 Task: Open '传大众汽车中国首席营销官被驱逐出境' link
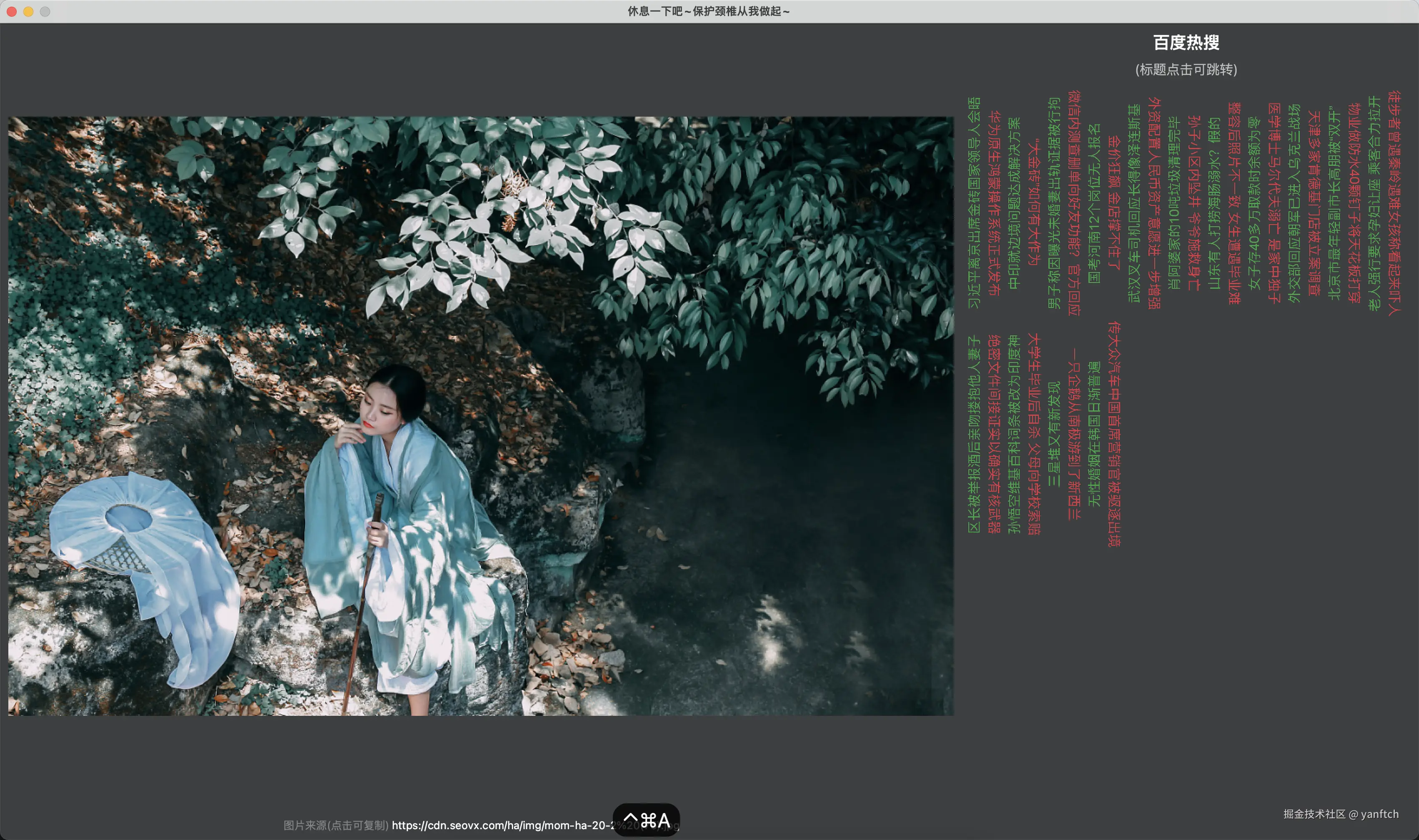pos(1114,434)
